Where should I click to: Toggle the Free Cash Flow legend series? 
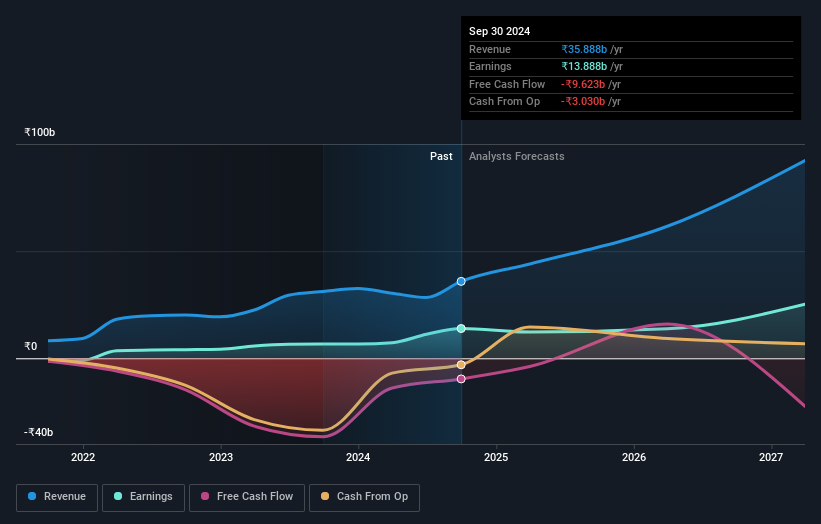tap(247, 497)
